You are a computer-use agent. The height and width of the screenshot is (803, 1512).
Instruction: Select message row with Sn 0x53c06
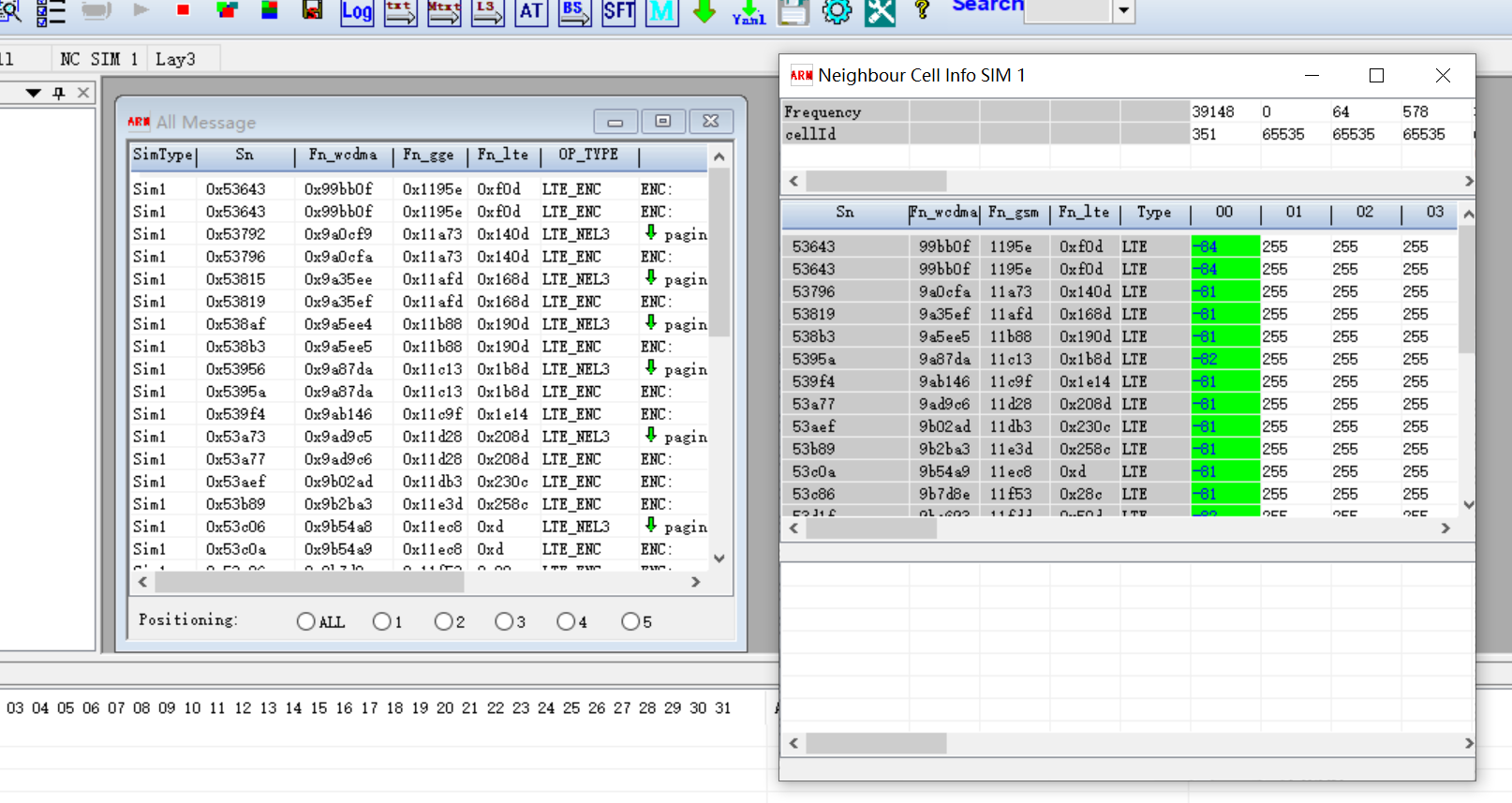coord(419,527)
